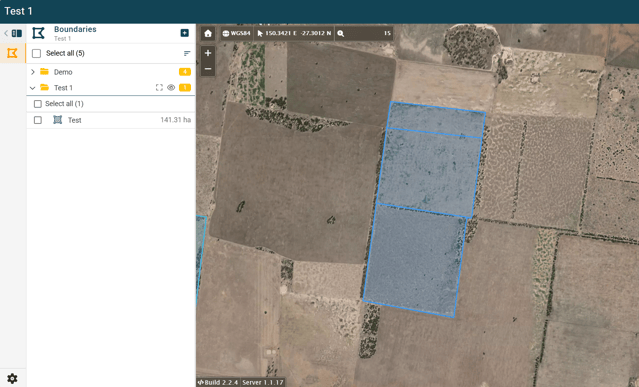Click the map home button
Viewport: 639px width, 387px height.
coord(208,33)
